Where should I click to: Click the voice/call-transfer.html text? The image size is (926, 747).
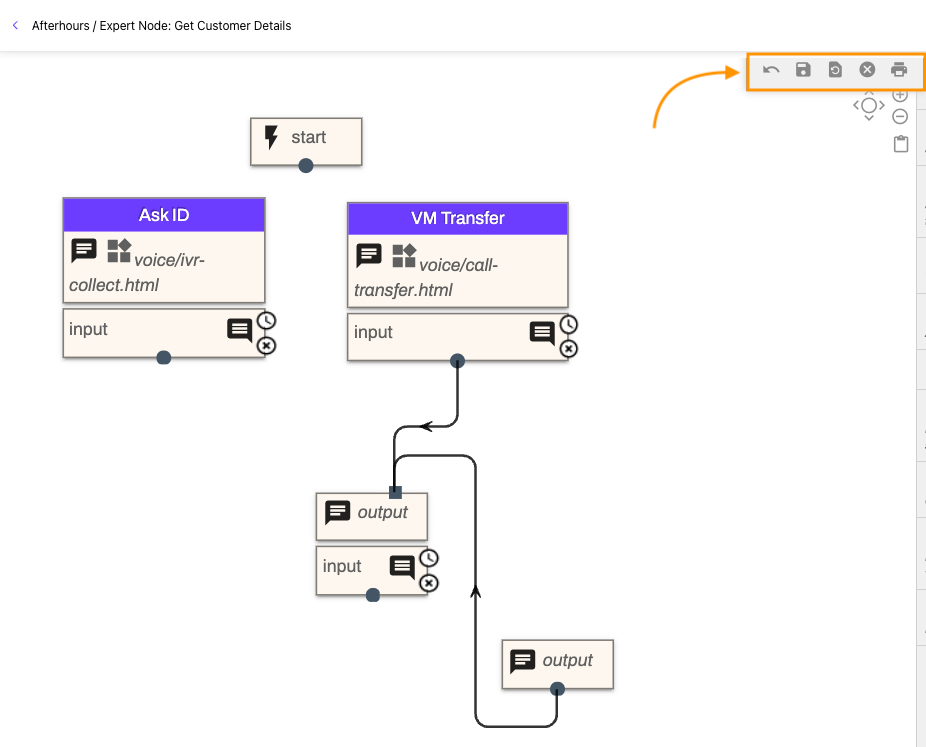426,278
